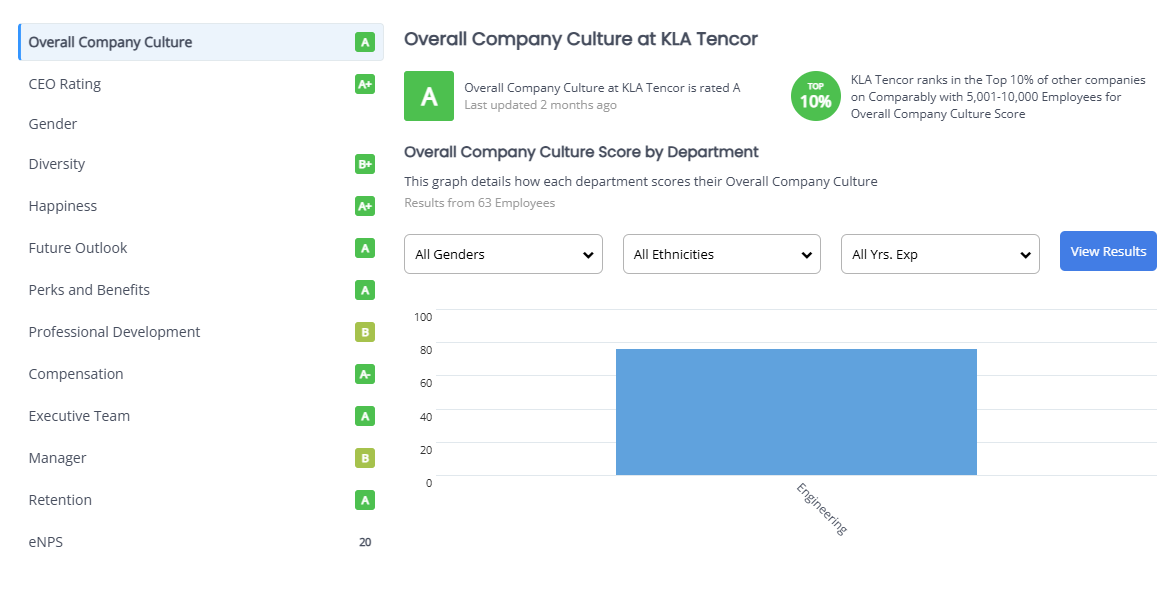Open the All Ethnicities dropdown
1175x591 pixels.
[722, 254]
